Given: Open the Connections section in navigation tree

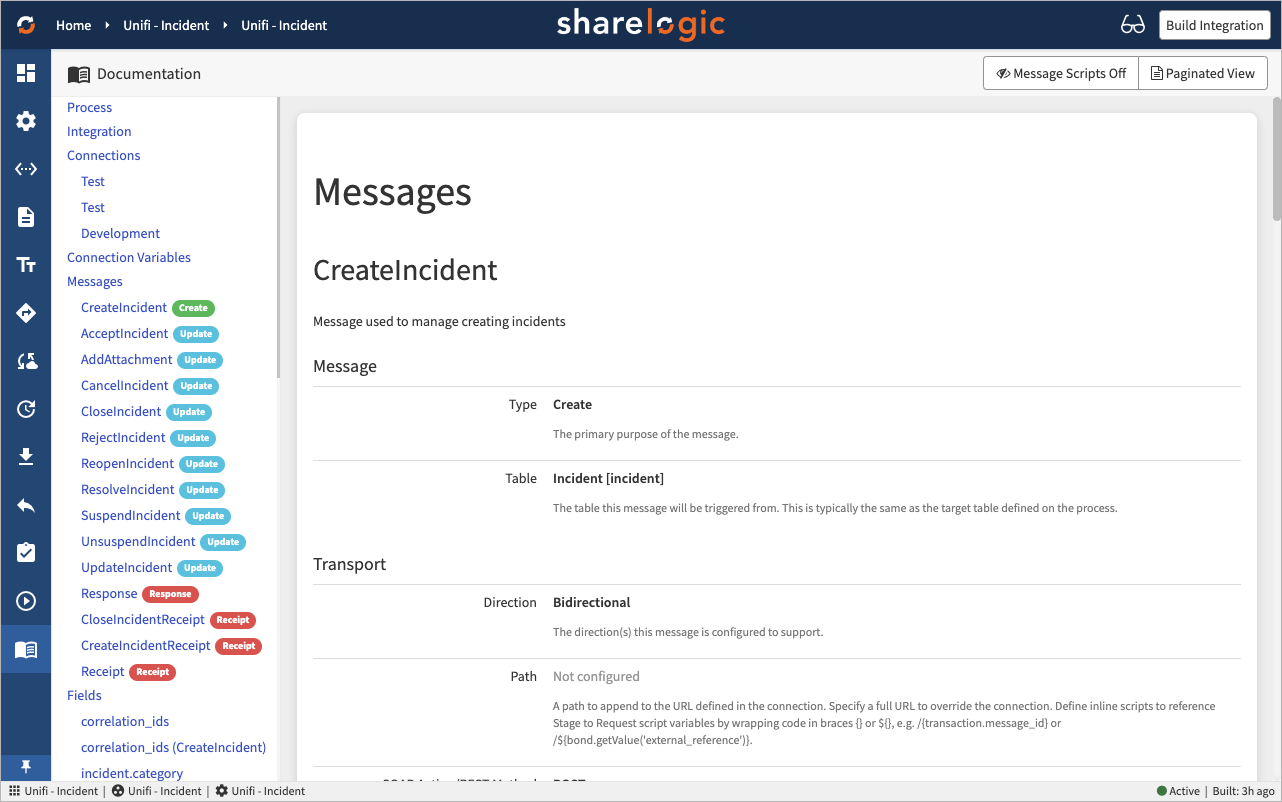Looking at the screenshot, I should pyautogui.click(x=104, y=156).
